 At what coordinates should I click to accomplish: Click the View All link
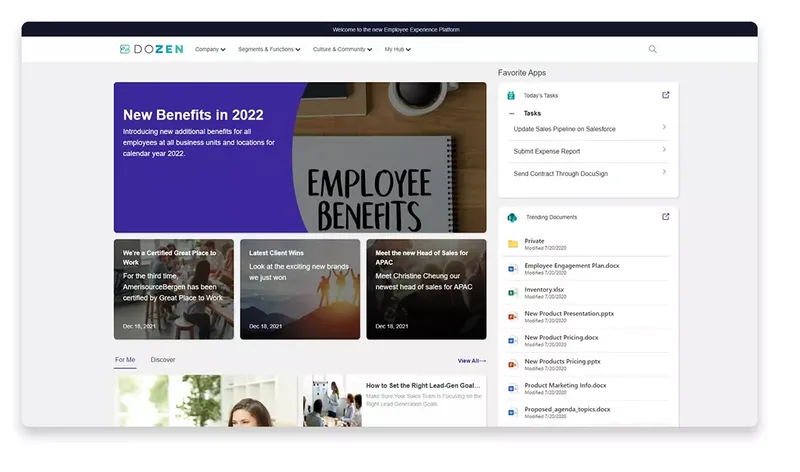(471, 361)
